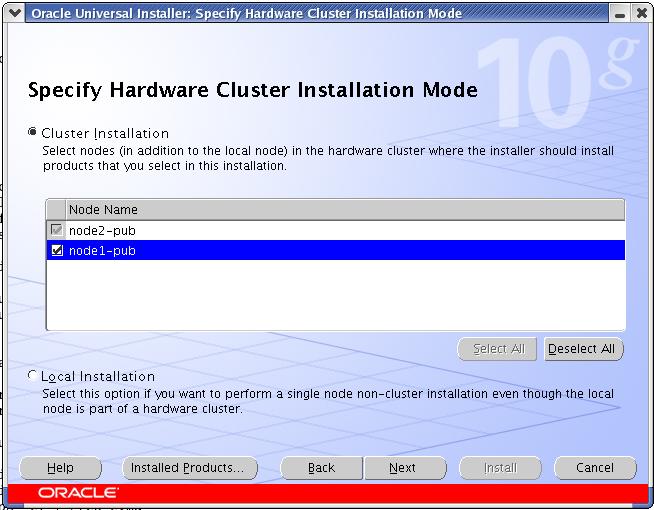
Task: Go Back to the previous step
Action: pyautogui.click(x=322, y=468)
